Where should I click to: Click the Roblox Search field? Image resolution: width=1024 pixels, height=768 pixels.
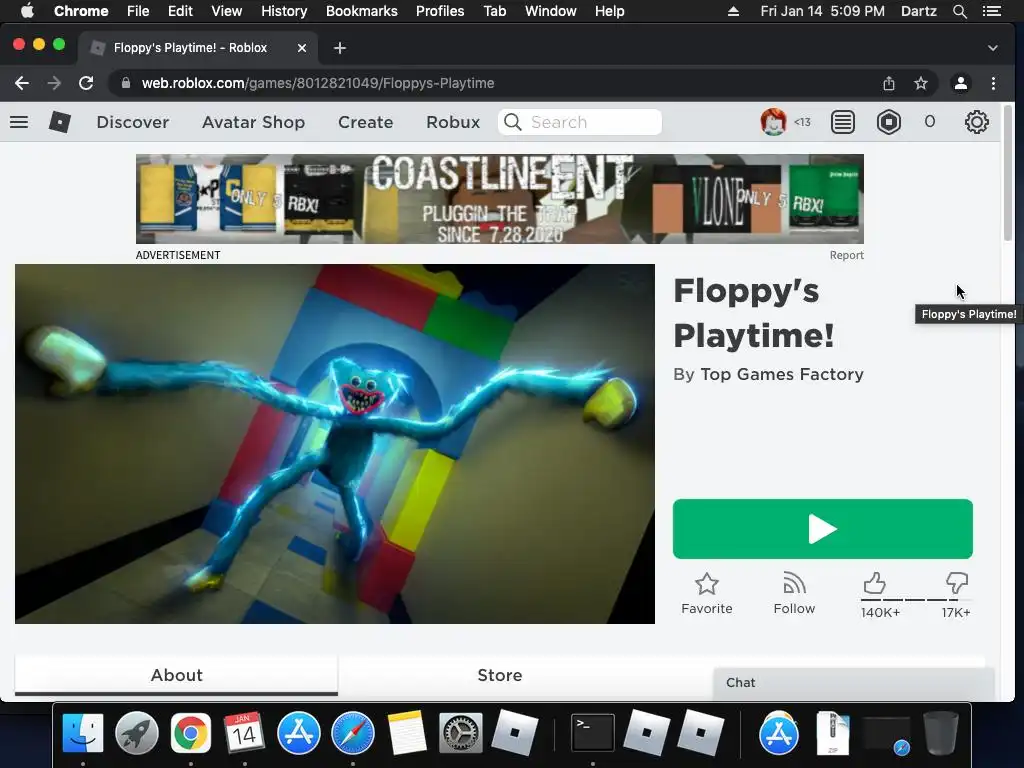point(580,122)
